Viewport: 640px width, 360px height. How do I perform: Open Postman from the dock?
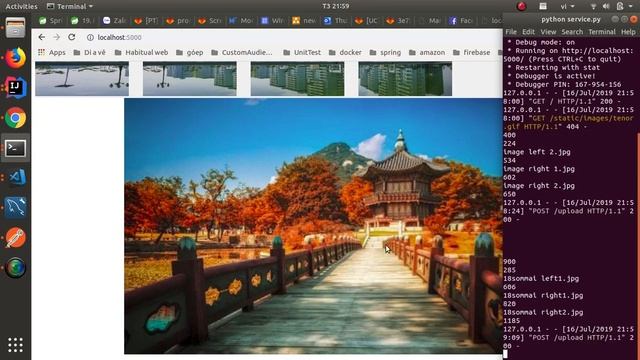point(16,238)
